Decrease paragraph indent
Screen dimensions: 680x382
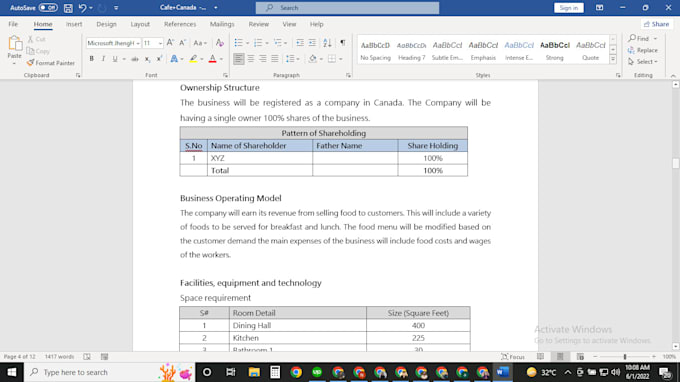[300, 42]
